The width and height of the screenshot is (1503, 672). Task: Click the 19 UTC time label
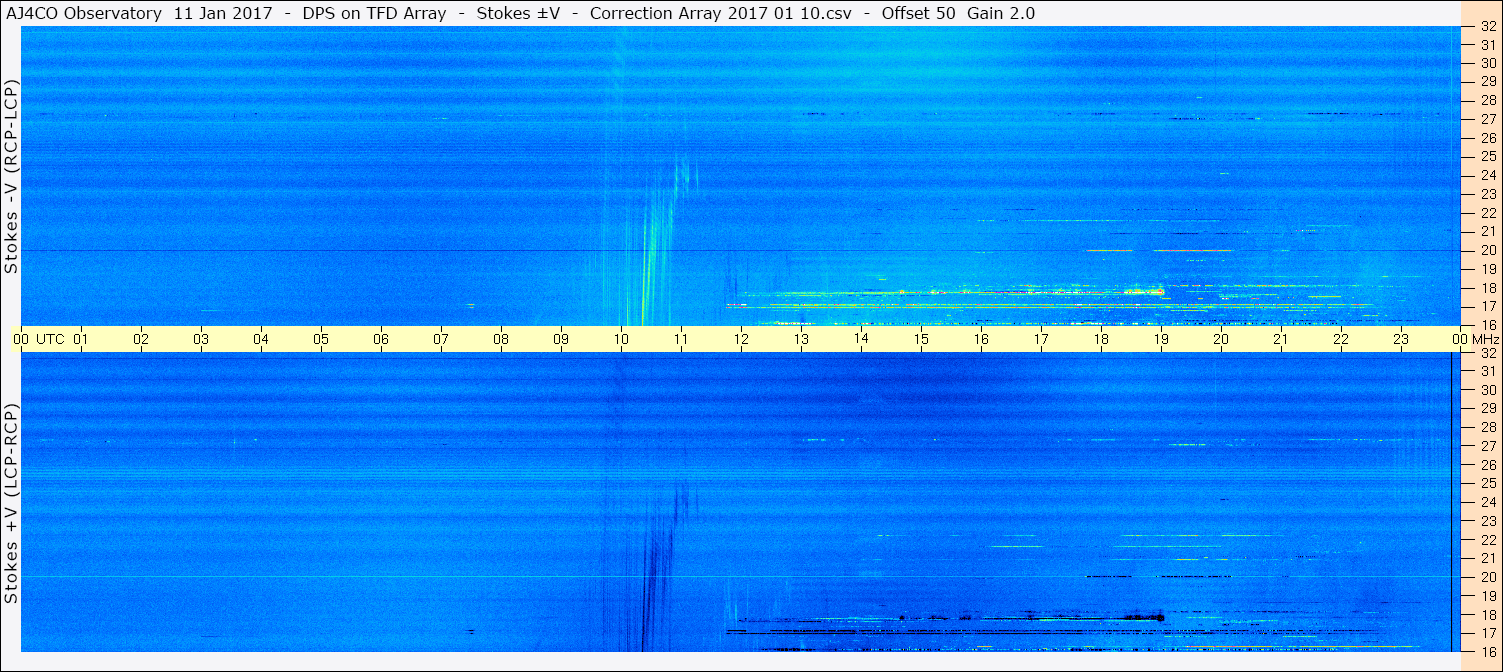(x=1161, y=339)
